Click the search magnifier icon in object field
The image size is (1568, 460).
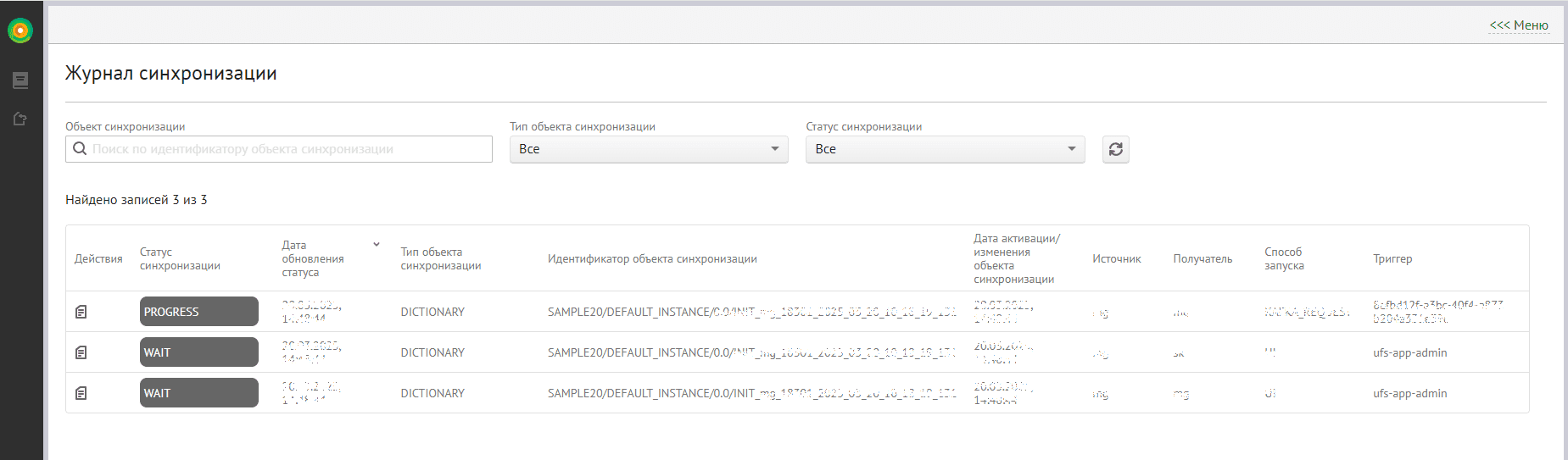pos(80,149)
